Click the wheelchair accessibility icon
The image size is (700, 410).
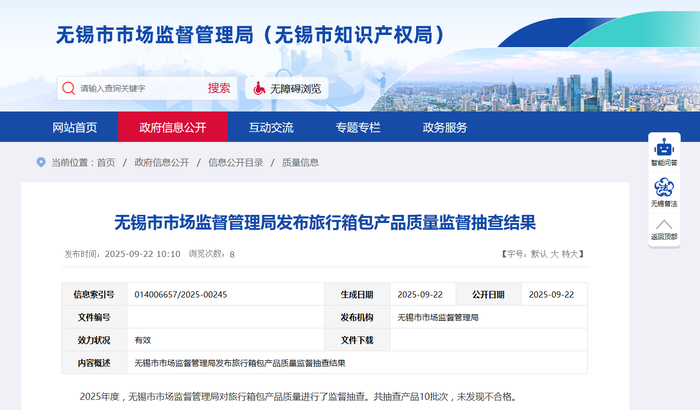259,88
